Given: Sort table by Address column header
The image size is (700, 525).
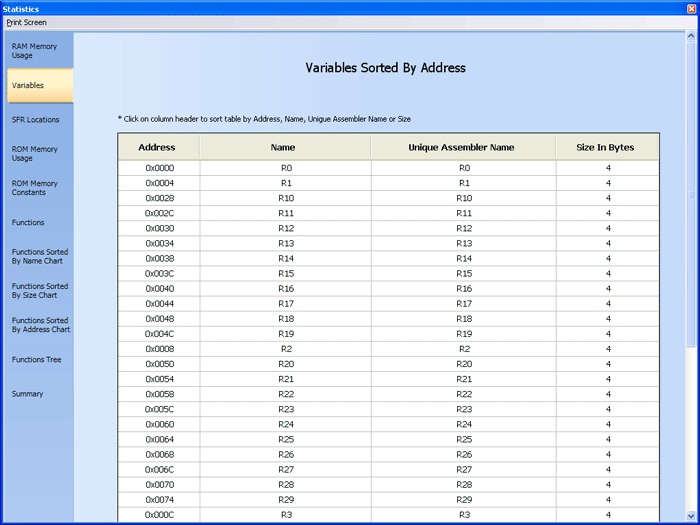Looking at the screenshot, I should [159, 147].
